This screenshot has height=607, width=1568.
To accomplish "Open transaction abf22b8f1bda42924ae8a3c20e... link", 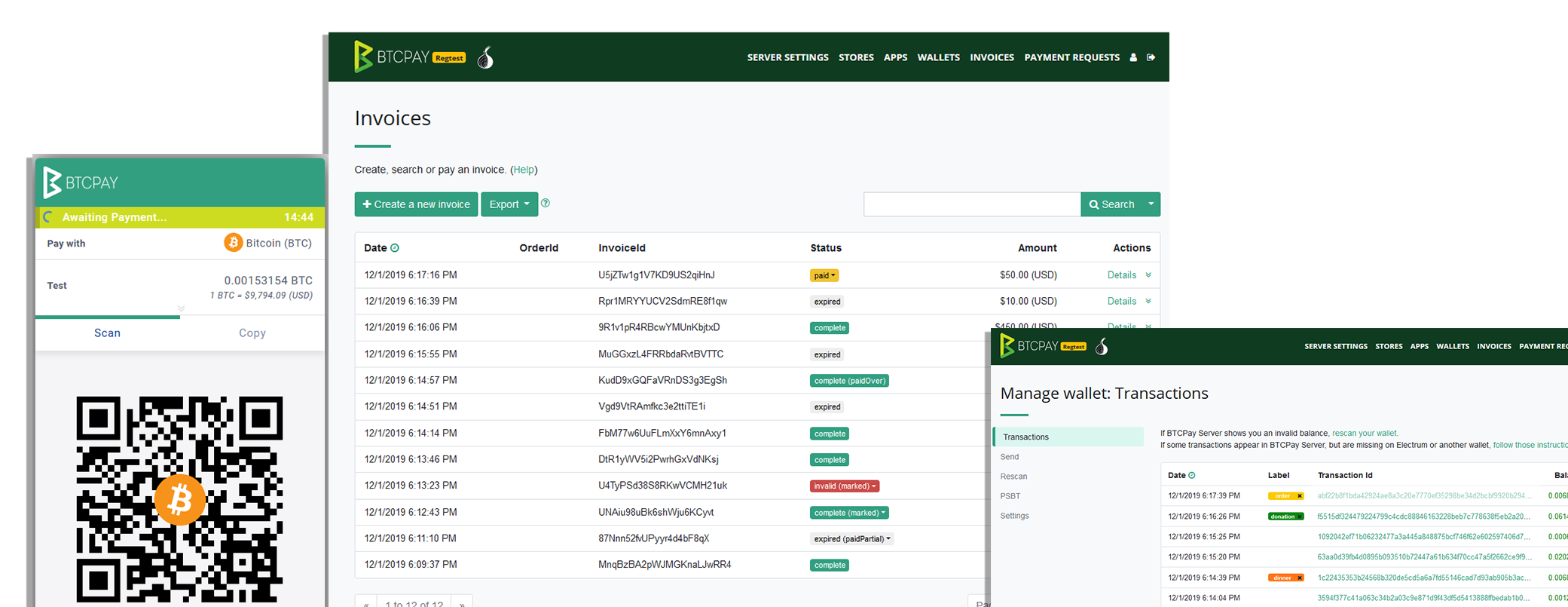I will (1424, 496).
